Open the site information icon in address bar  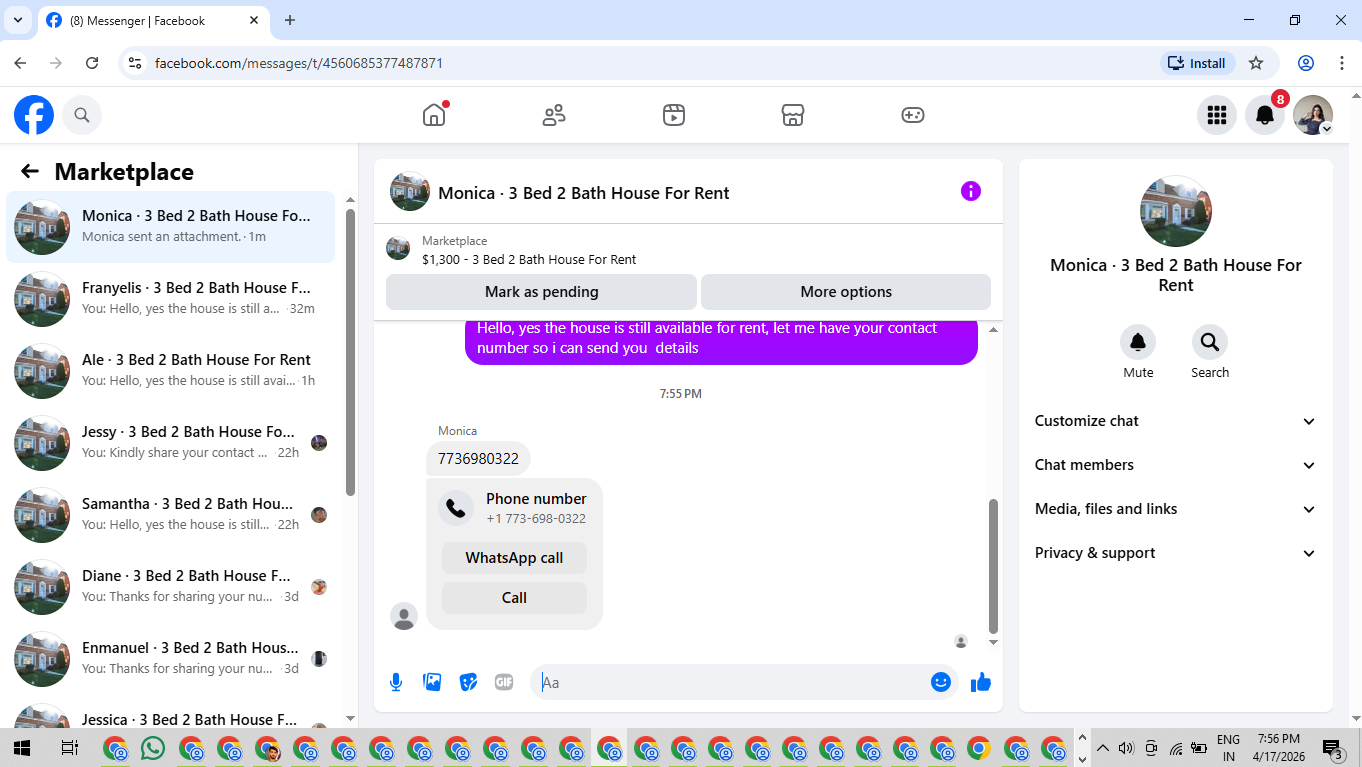coord(136,63)
